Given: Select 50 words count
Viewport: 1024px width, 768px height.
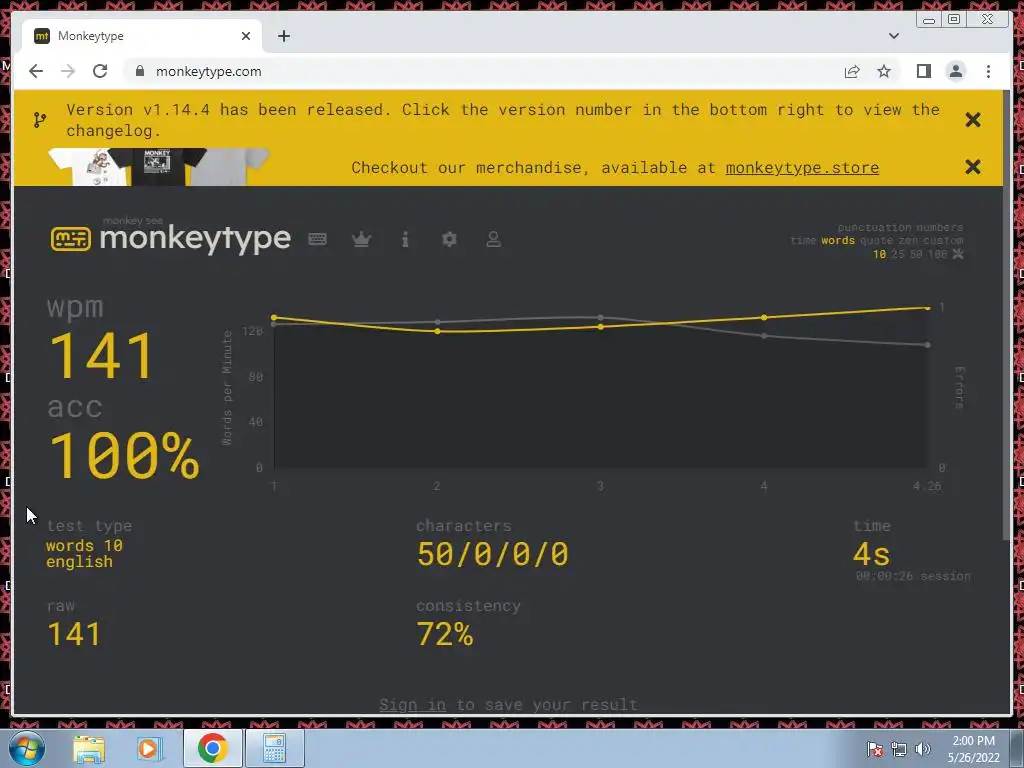Looking at the screenshot, I should pos(916,254).
